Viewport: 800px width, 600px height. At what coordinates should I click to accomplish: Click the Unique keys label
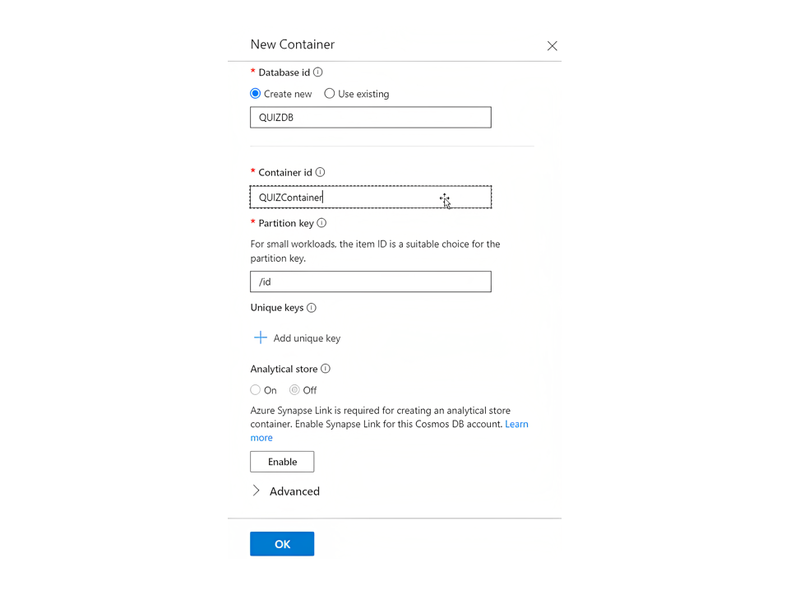point(277,308)
